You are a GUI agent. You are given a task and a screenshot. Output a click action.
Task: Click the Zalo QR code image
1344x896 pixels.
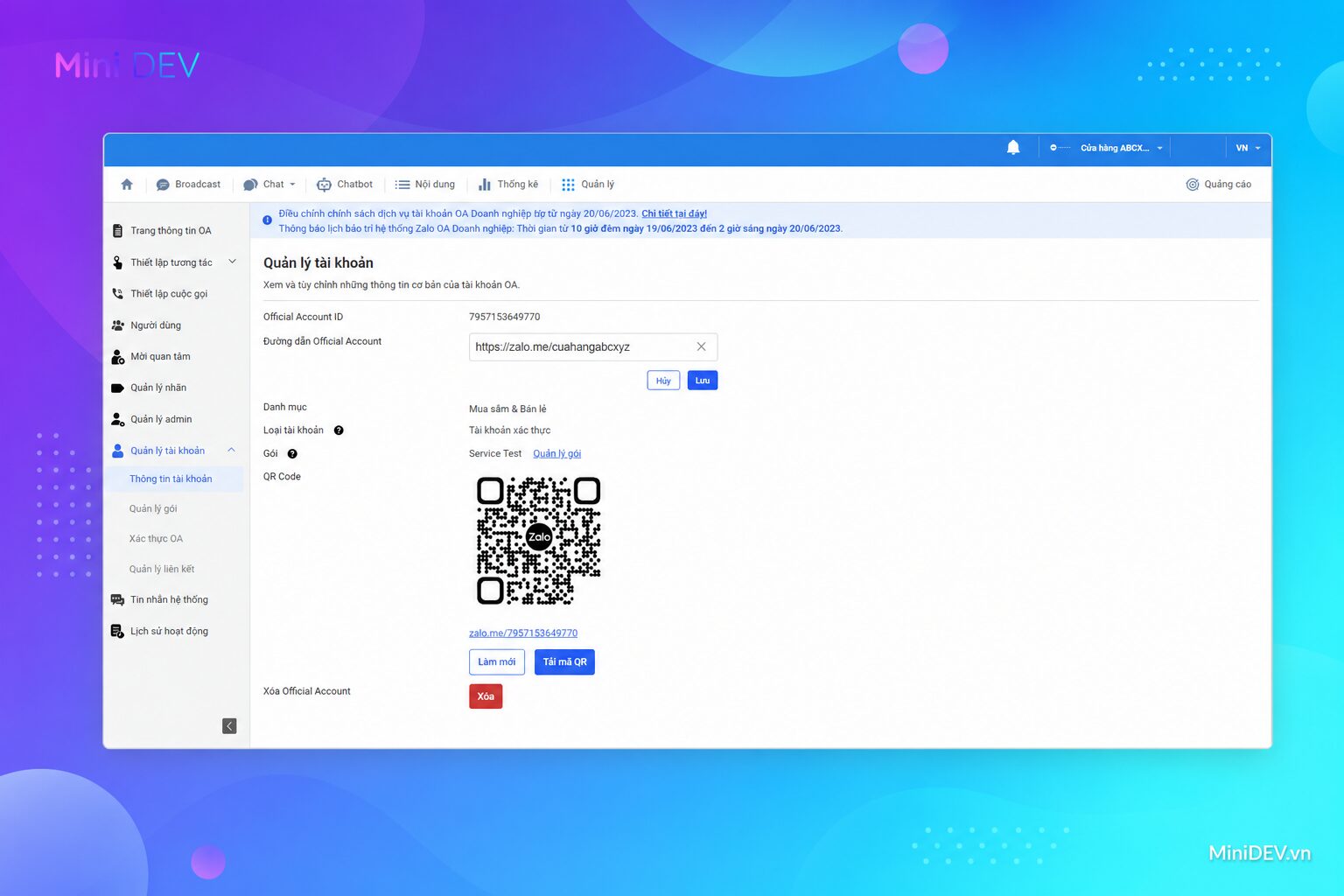click(539, 541)
